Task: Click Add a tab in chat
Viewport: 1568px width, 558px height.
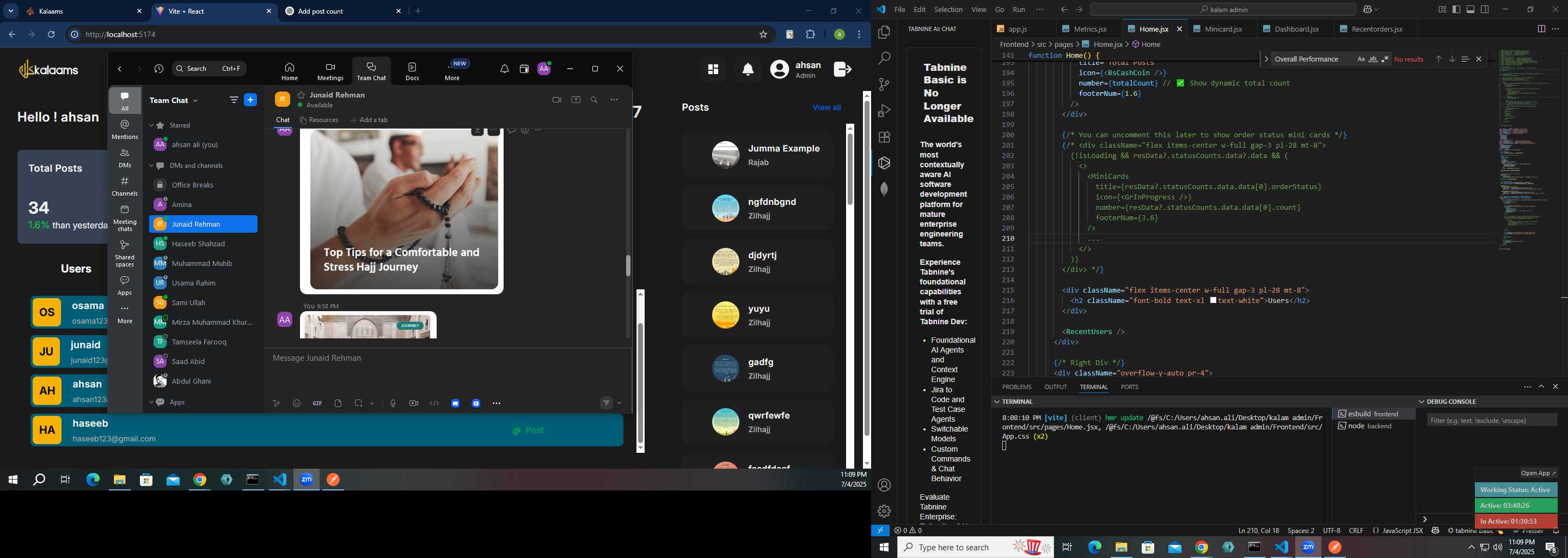Action: (370, 120)
